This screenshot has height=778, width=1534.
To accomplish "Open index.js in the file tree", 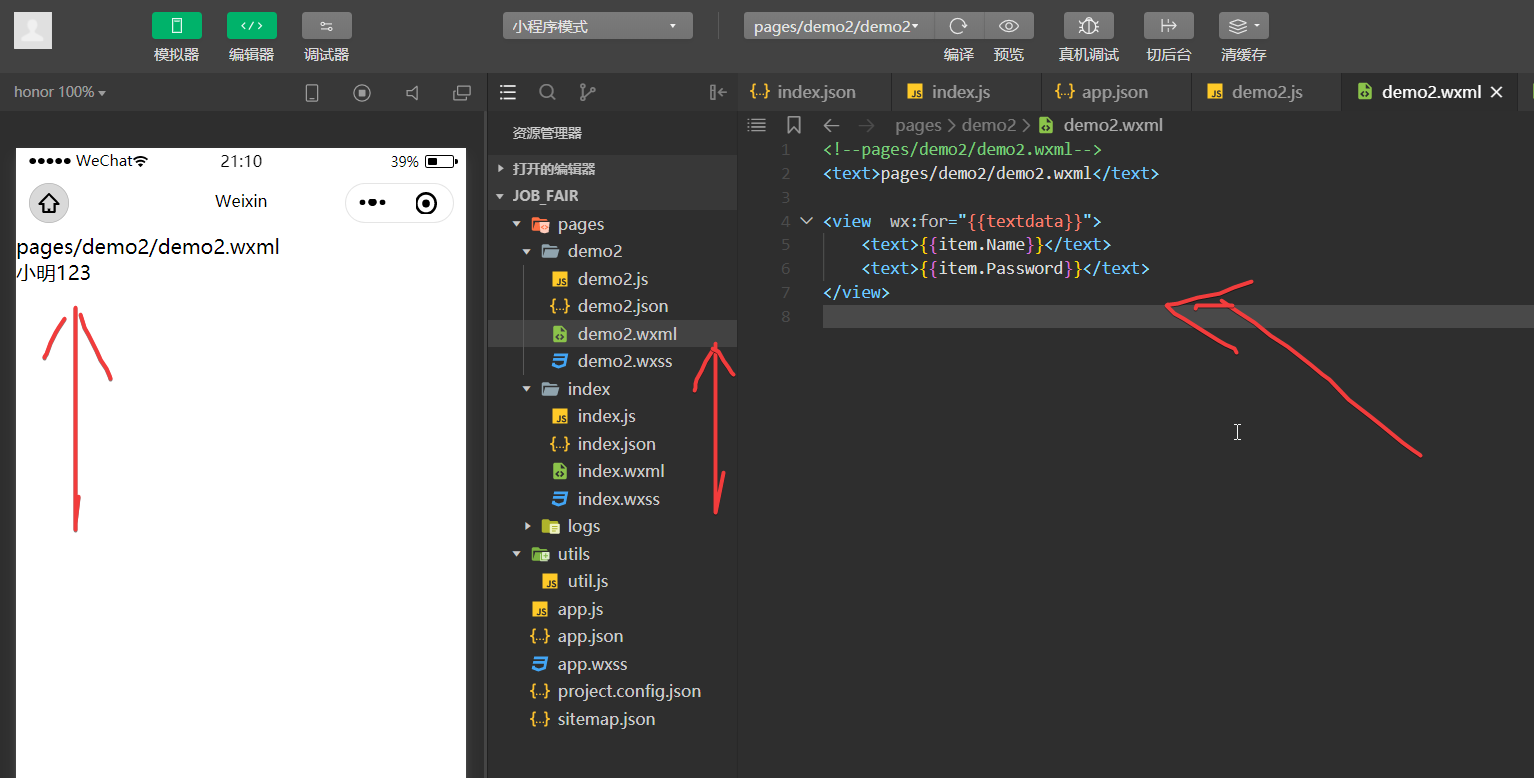I will pos(612,416).
